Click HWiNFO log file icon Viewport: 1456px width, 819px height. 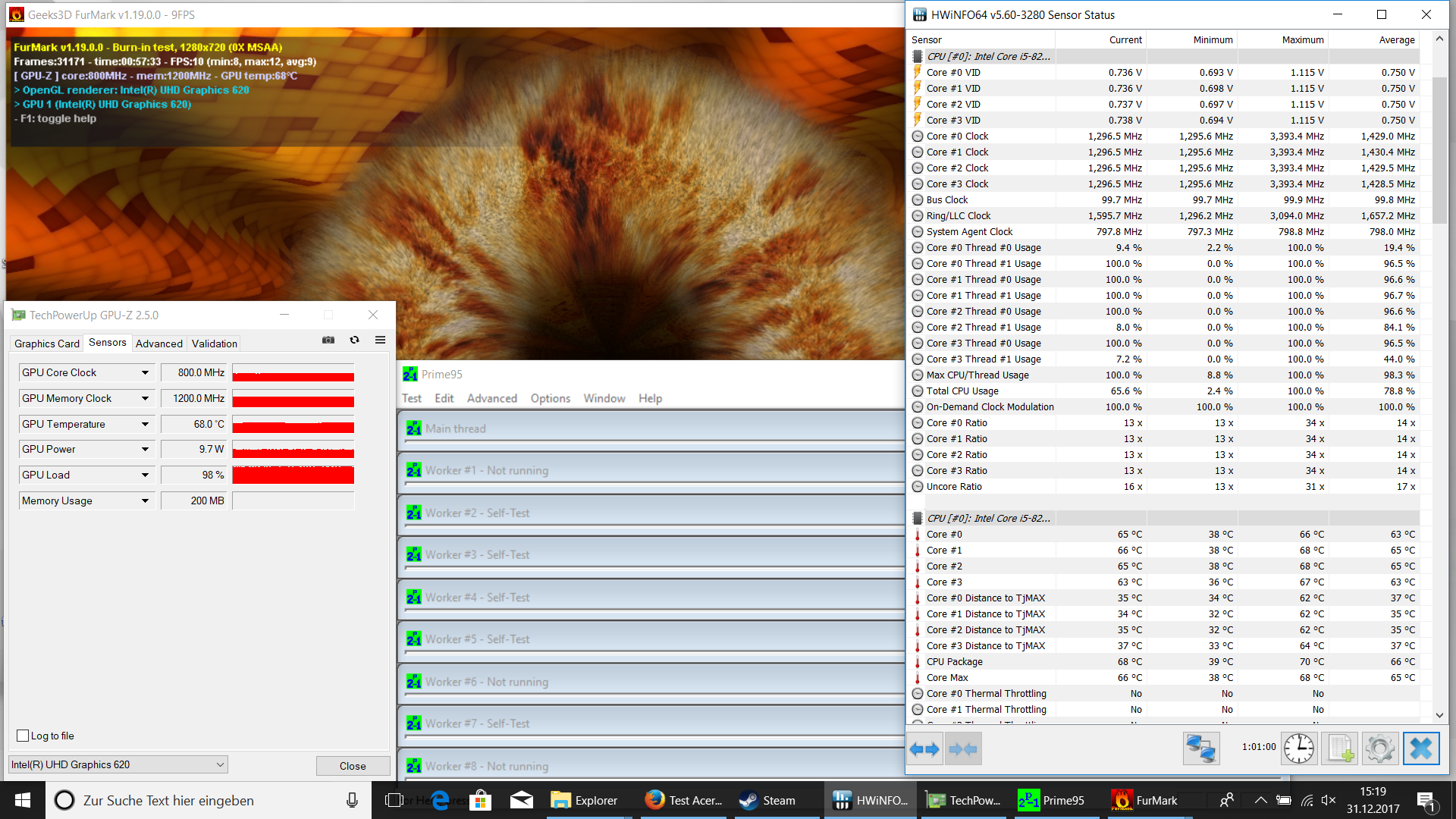click(1339, 749)
